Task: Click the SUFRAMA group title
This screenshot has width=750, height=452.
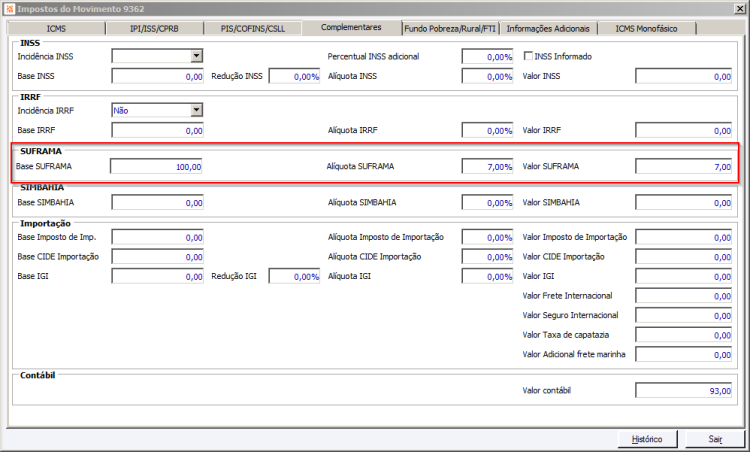Action: pyautogui.click(x=41, y=151)
